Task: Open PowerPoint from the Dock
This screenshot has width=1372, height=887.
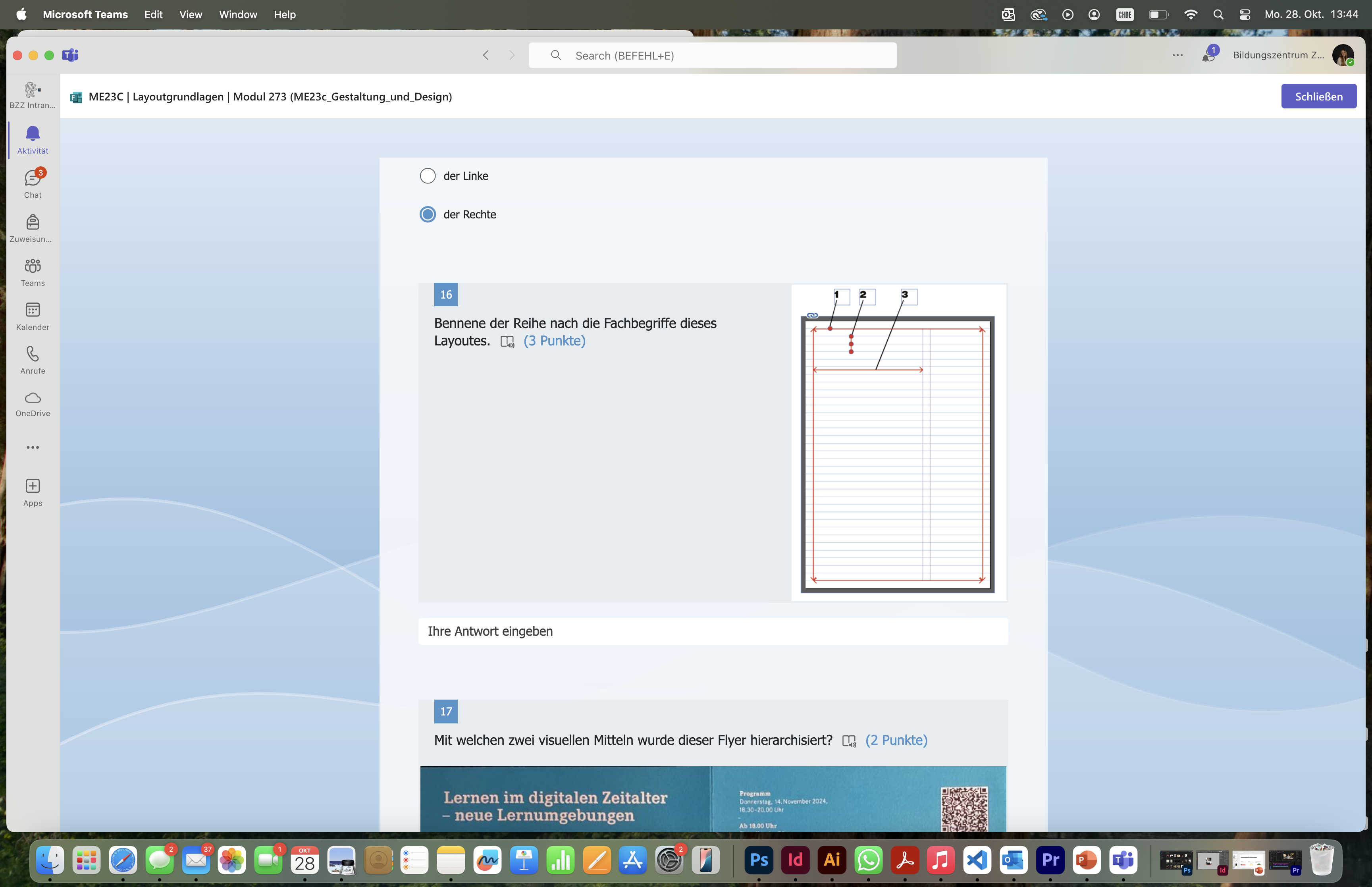Action: tap(1087, 860)
